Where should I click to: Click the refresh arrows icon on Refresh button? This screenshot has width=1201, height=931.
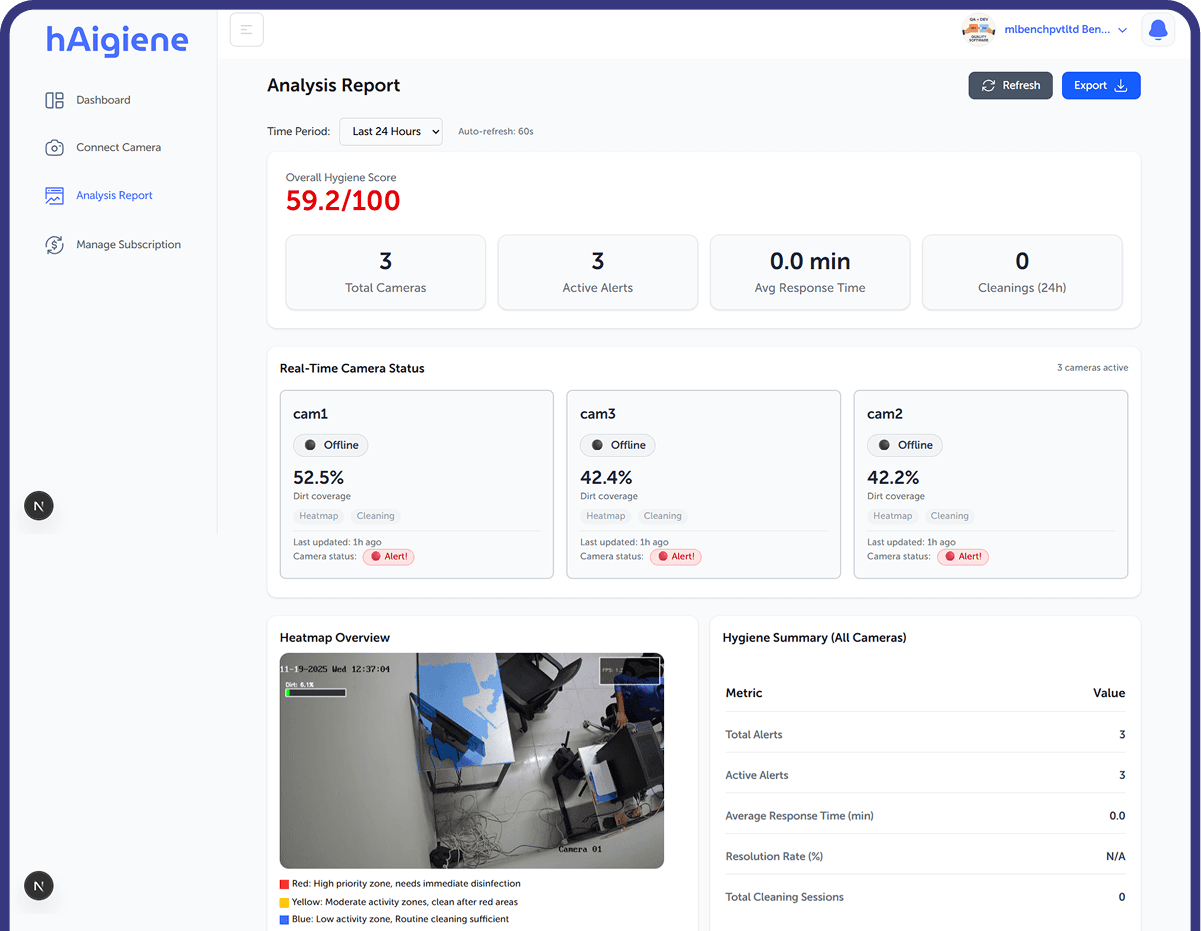tap(988, 85)
